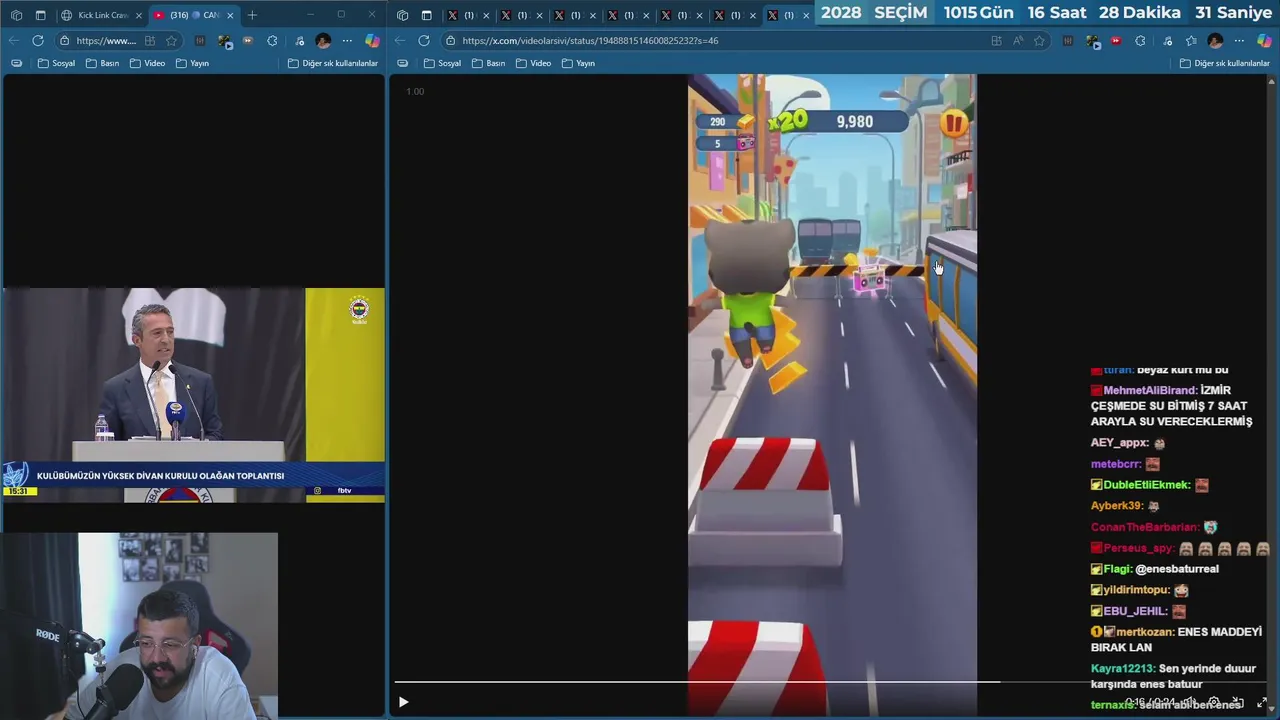Open a new tab in the left browser
The image size is (1280, 720).
252,15
